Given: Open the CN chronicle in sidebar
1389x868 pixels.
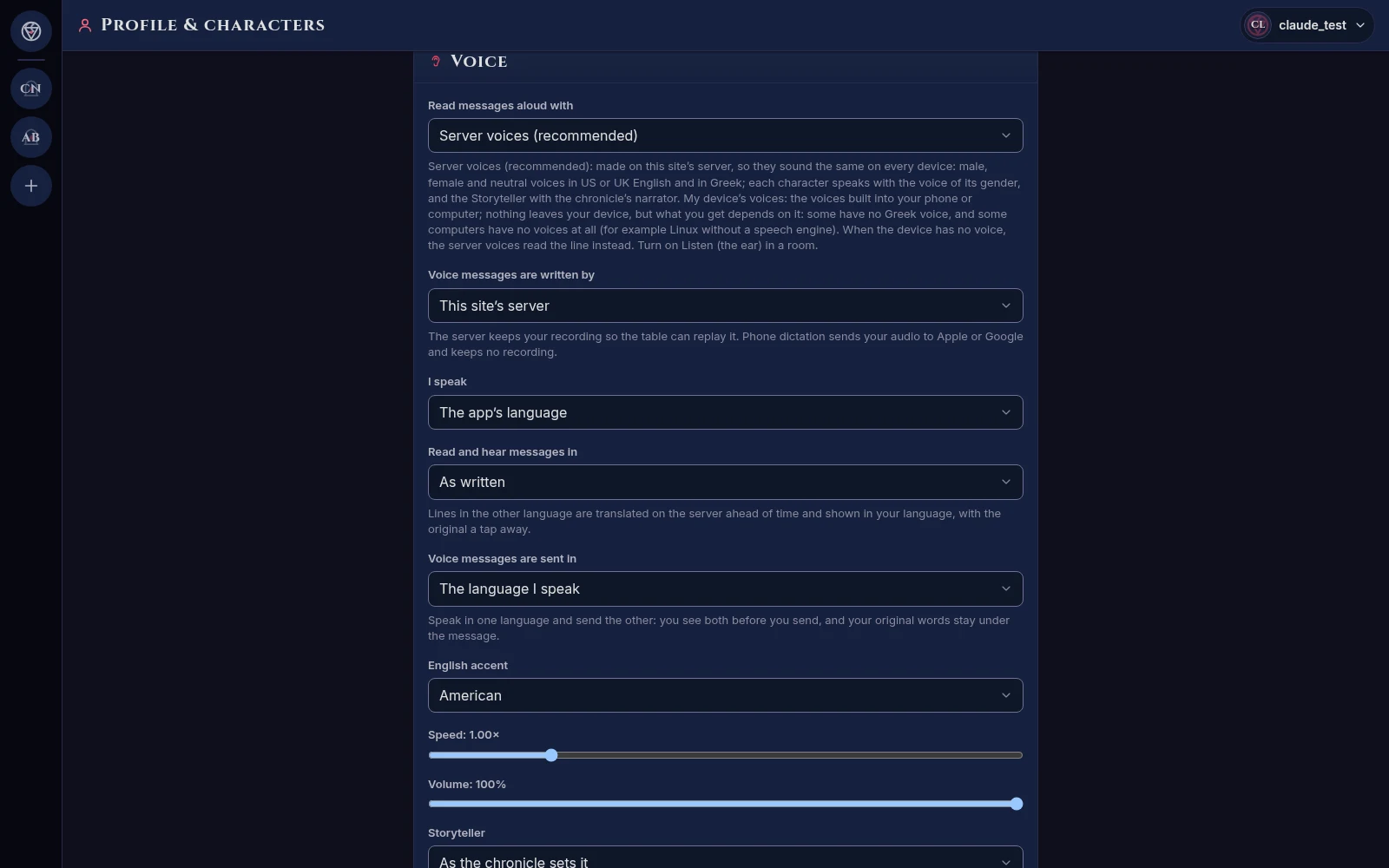Looking at the screenshot, I should point(31,89).
